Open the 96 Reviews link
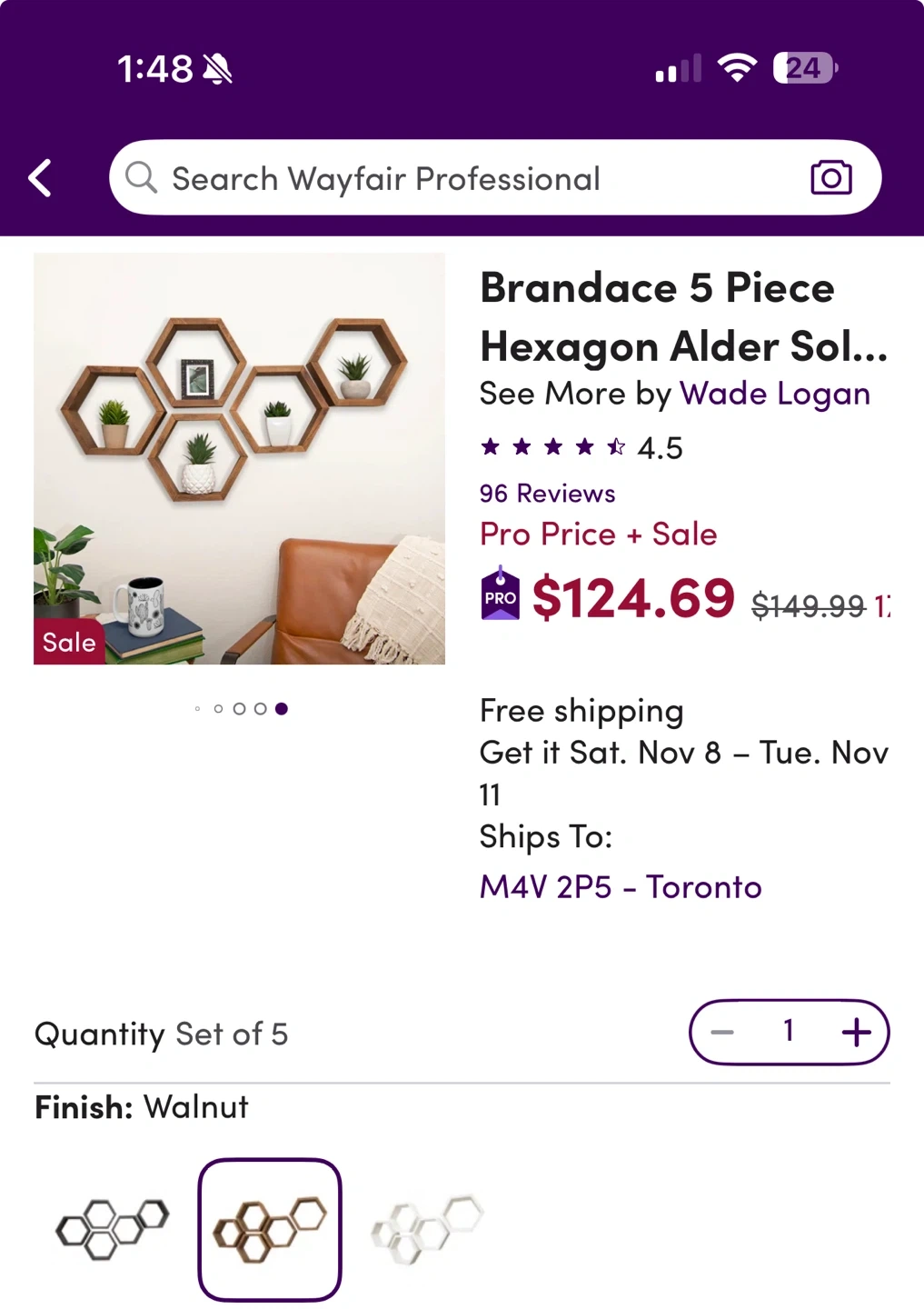This screenshot has height=1309, width=924. (547, 493)
